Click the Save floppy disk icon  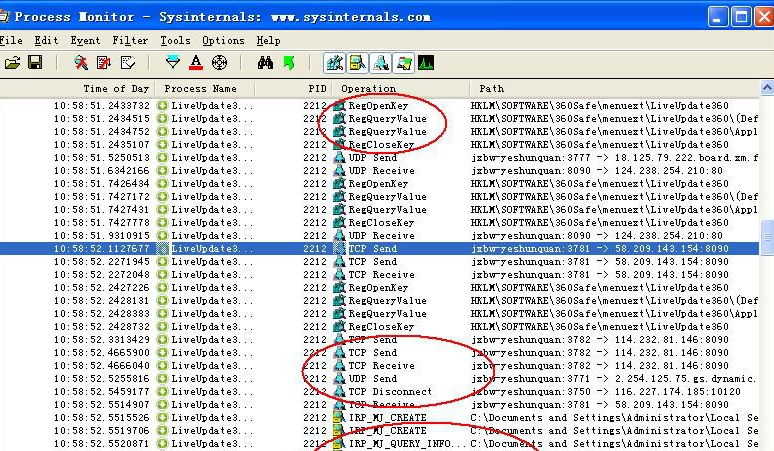pos(35,63)
